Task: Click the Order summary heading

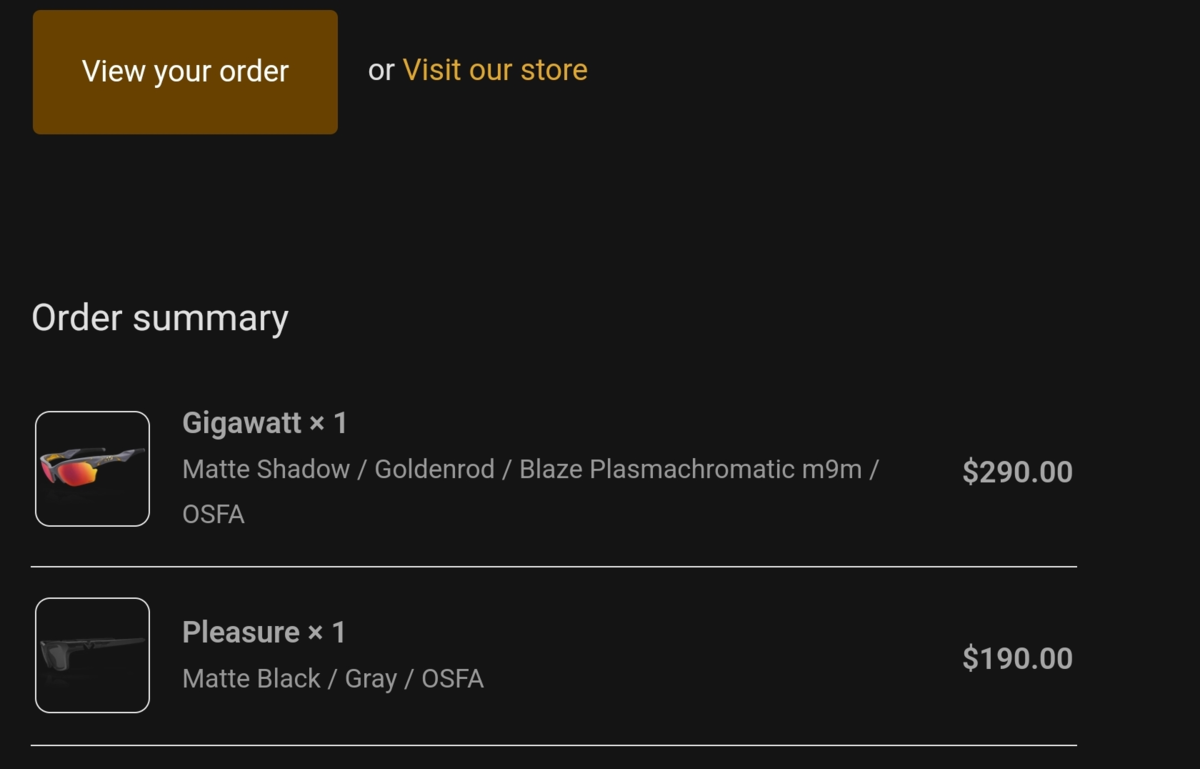Action: pos(159,317)
